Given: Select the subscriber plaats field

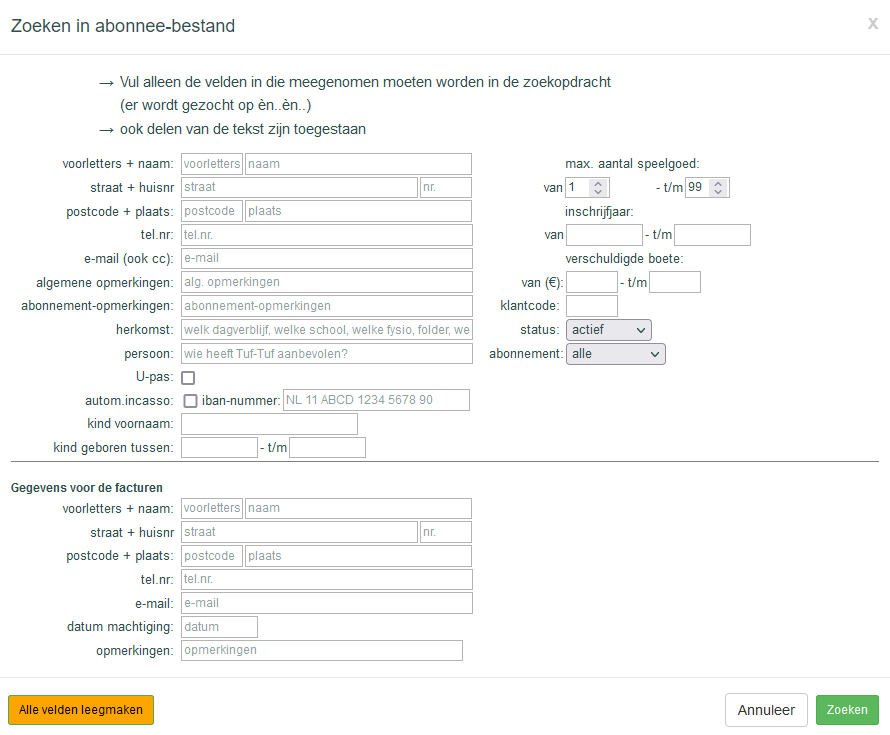Looking at the screenshot, I should pyautogui.click(x=358, y=211).
